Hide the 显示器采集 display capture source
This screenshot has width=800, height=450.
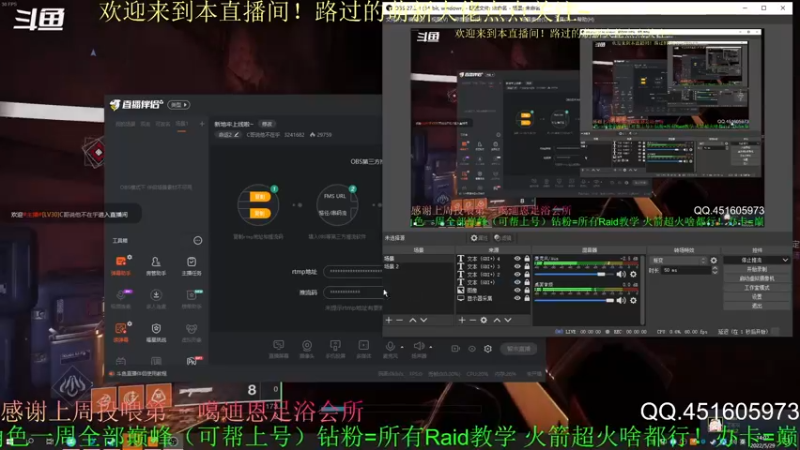click(x=517, y=298)
